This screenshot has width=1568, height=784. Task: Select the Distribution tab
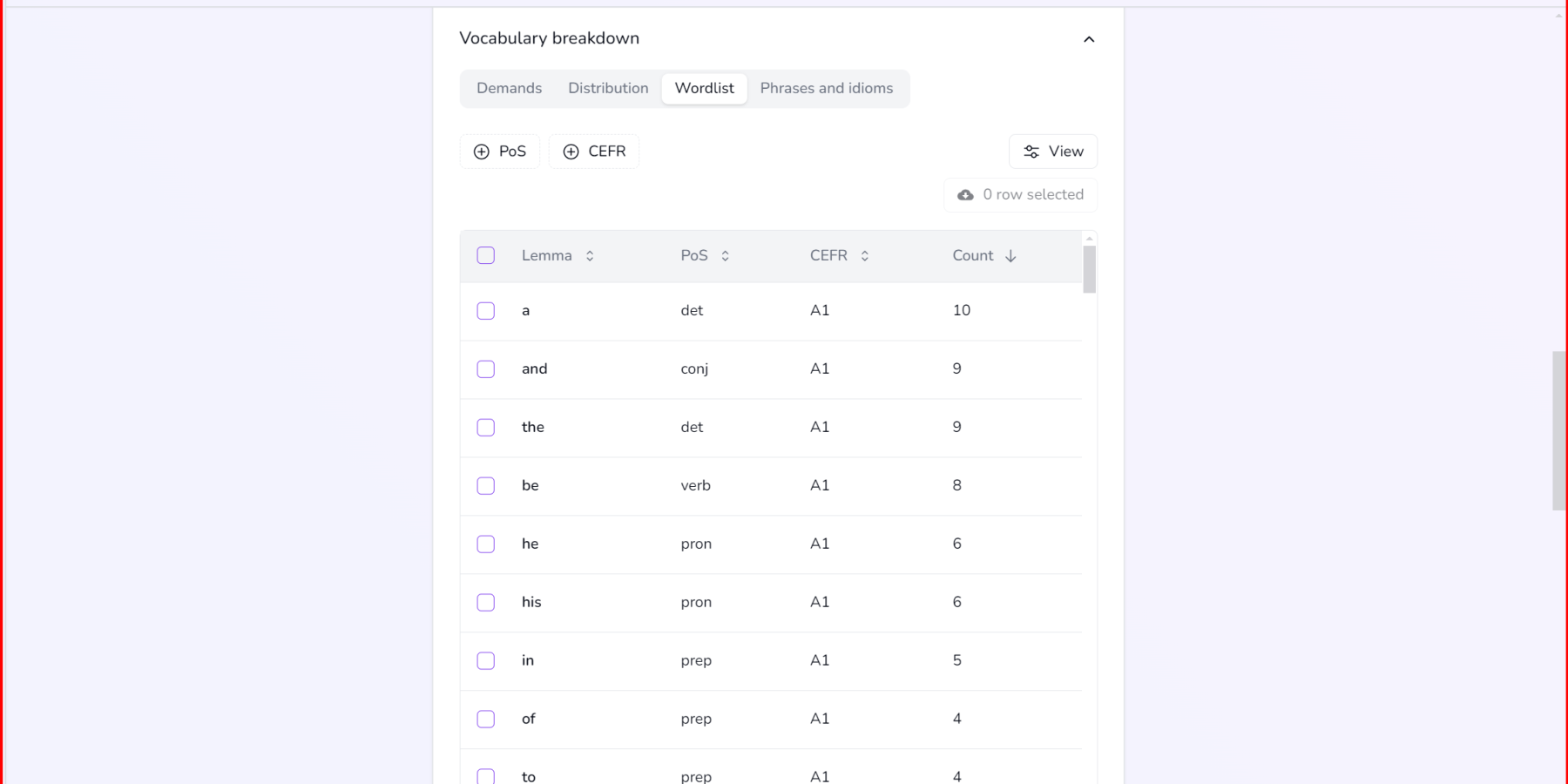point(608,88)
